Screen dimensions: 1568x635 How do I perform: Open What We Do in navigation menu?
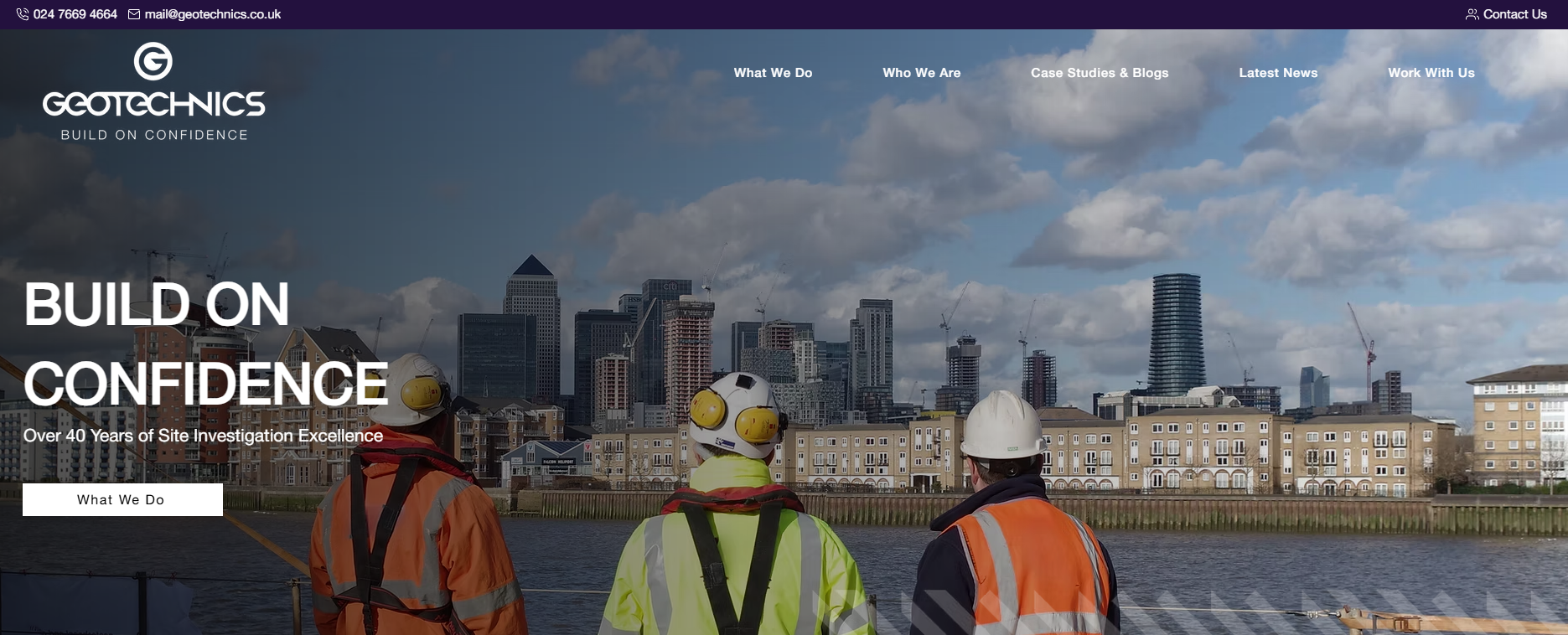[x=773, y=73]
